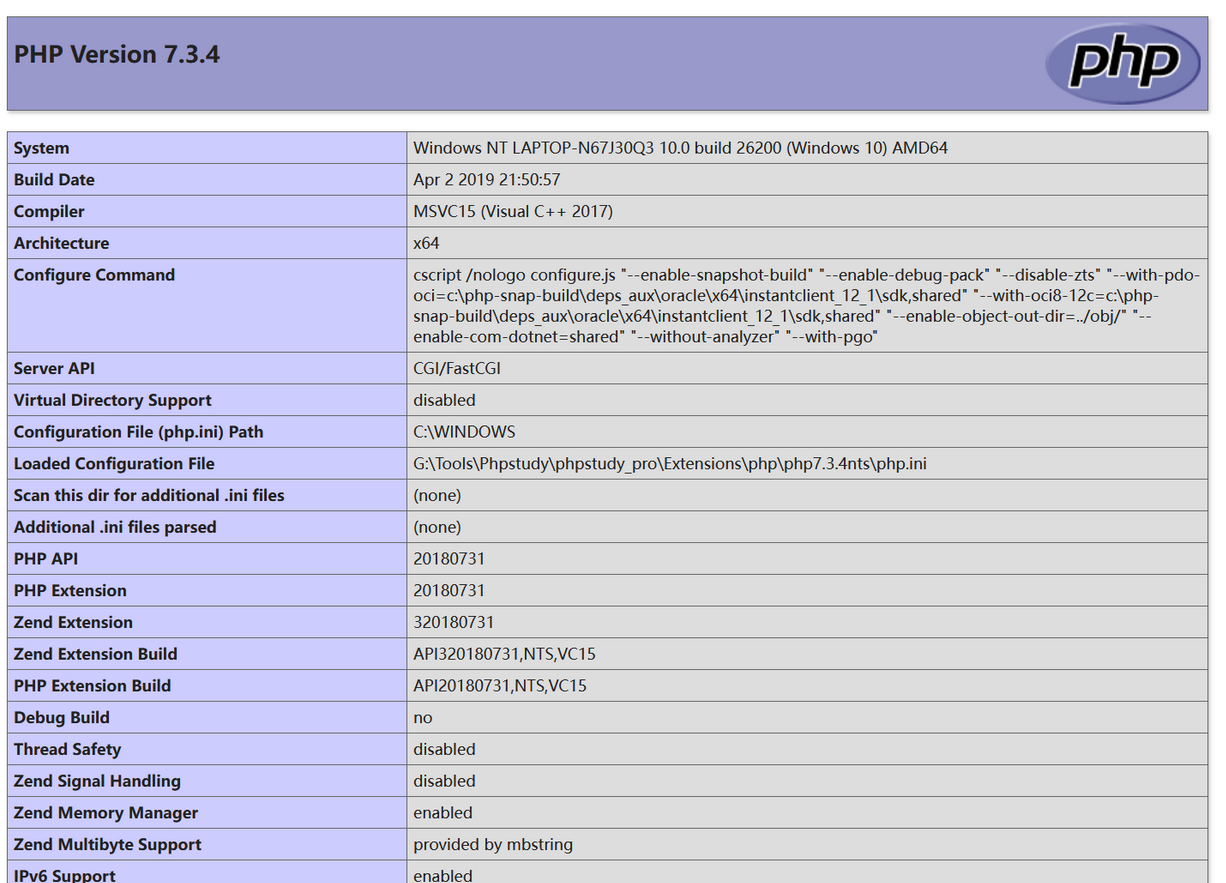The image size is (1226, 883).
Task: Select the 'C:\WINDOWS' path value
Action: (464, 432)
